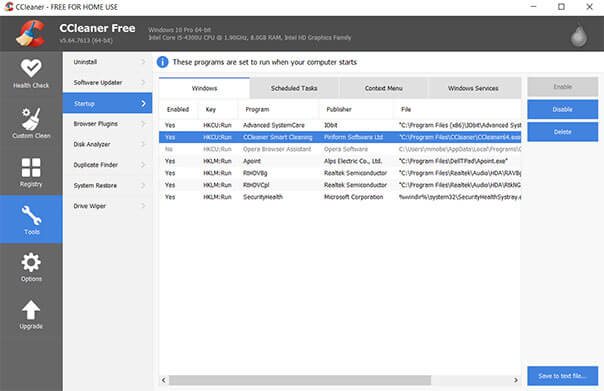Sort by the File column header
This screenshot has height=391, width=604.
click(x=458, y=109)
